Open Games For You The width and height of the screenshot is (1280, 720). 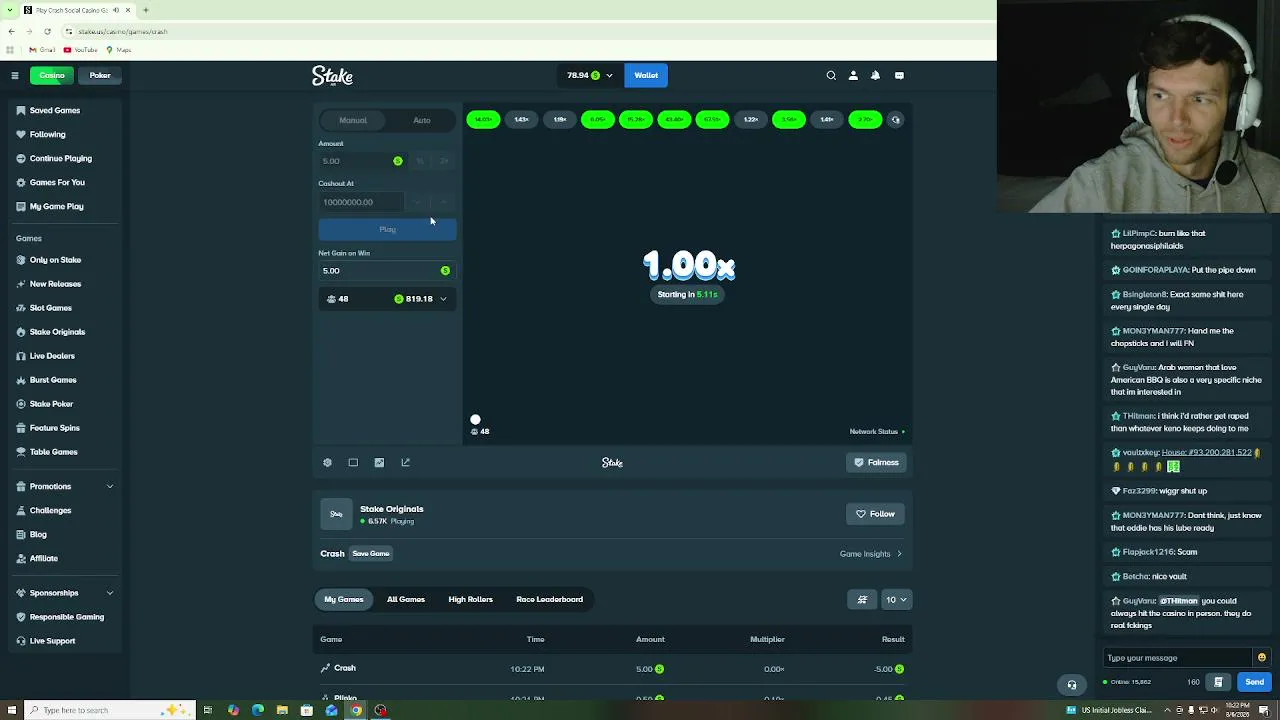[57, 182]
